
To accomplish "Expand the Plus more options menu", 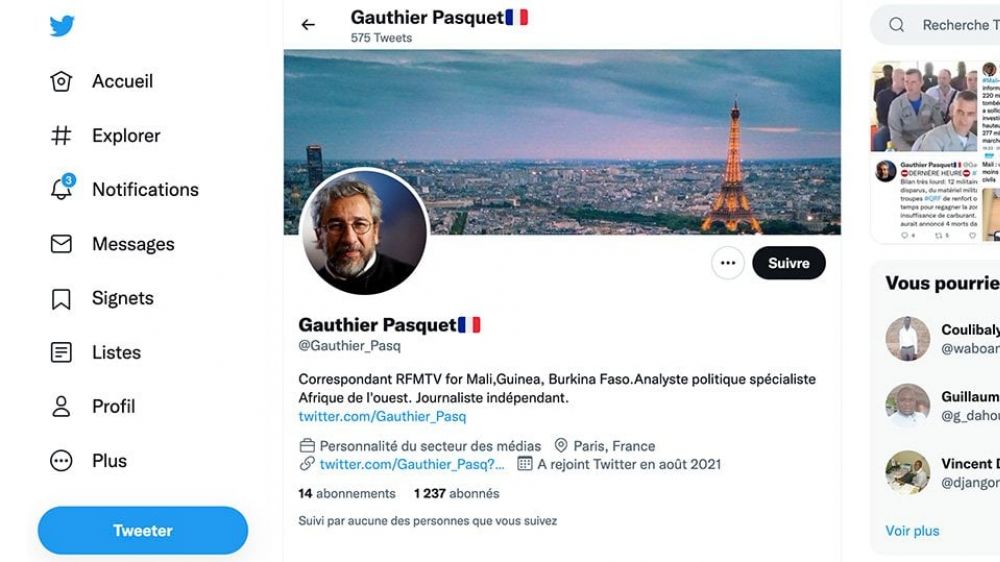I will (x=61, y=461).
